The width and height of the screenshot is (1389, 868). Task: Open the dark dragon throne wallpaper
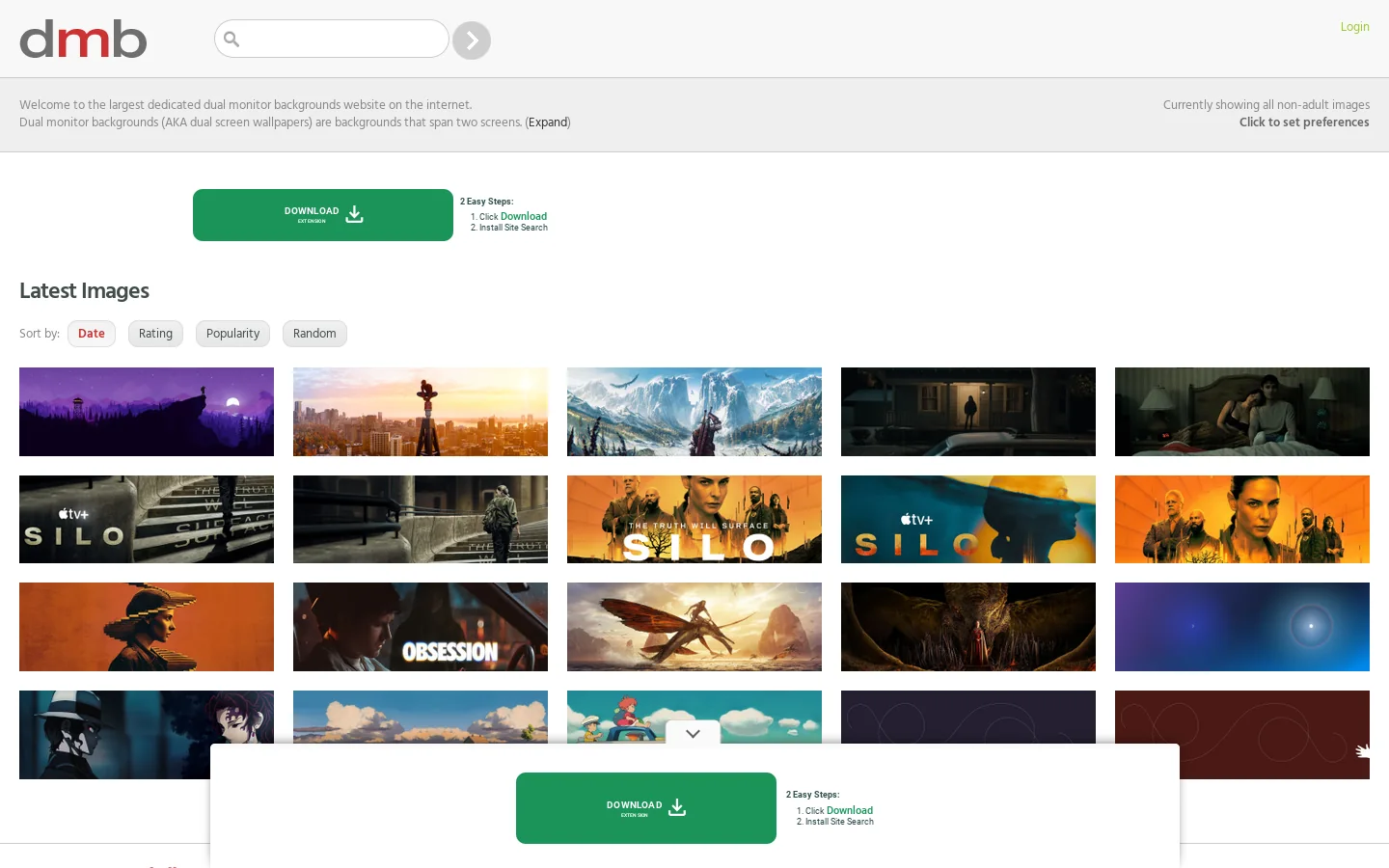(x=968, y=627)
